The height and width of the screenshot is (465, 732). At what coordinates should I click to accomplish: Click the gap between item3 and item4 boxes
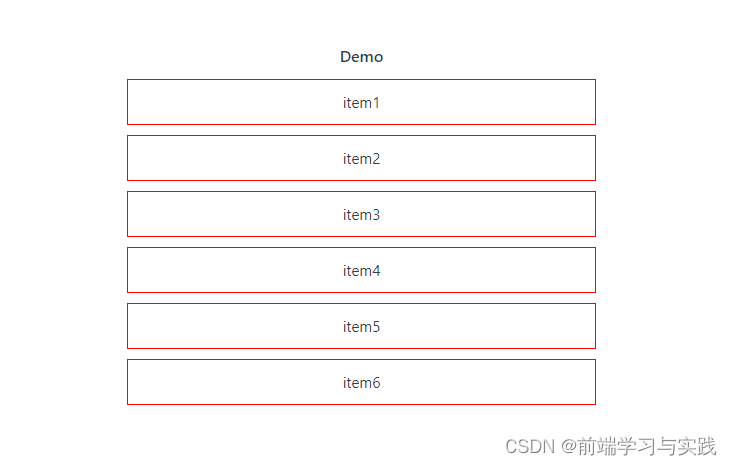[x=361, y=242]
